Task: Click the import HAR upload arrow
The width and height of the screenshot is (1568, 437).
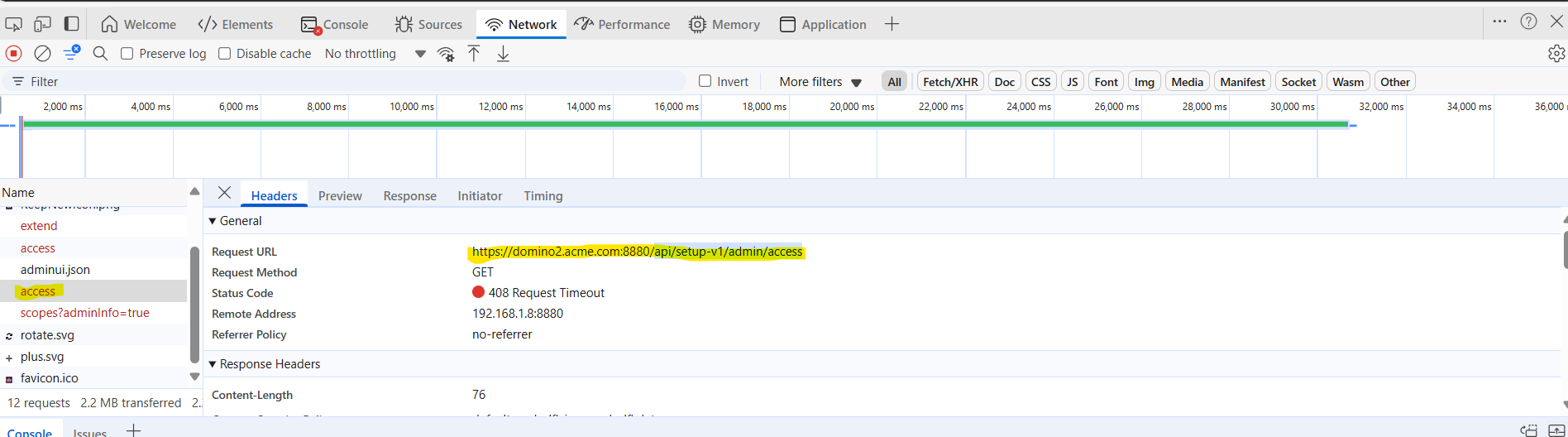Action: click(x=474, y=54)
